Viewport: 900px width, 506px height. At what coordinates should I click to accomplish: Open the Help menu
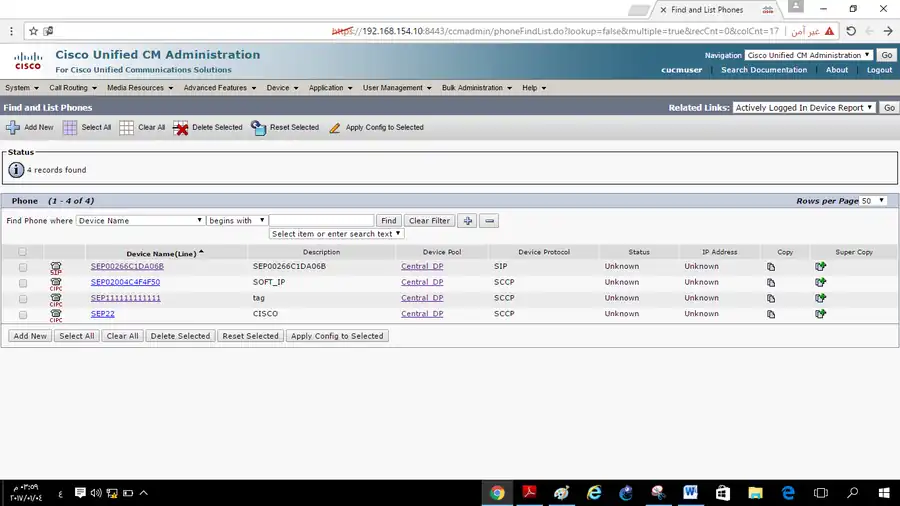[534, 88]
